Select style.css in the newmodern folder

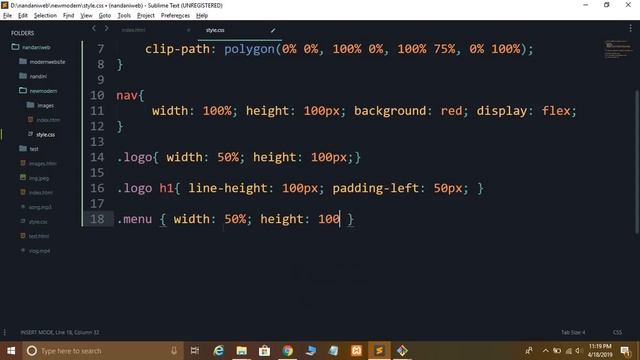click(x=45, y=134)
